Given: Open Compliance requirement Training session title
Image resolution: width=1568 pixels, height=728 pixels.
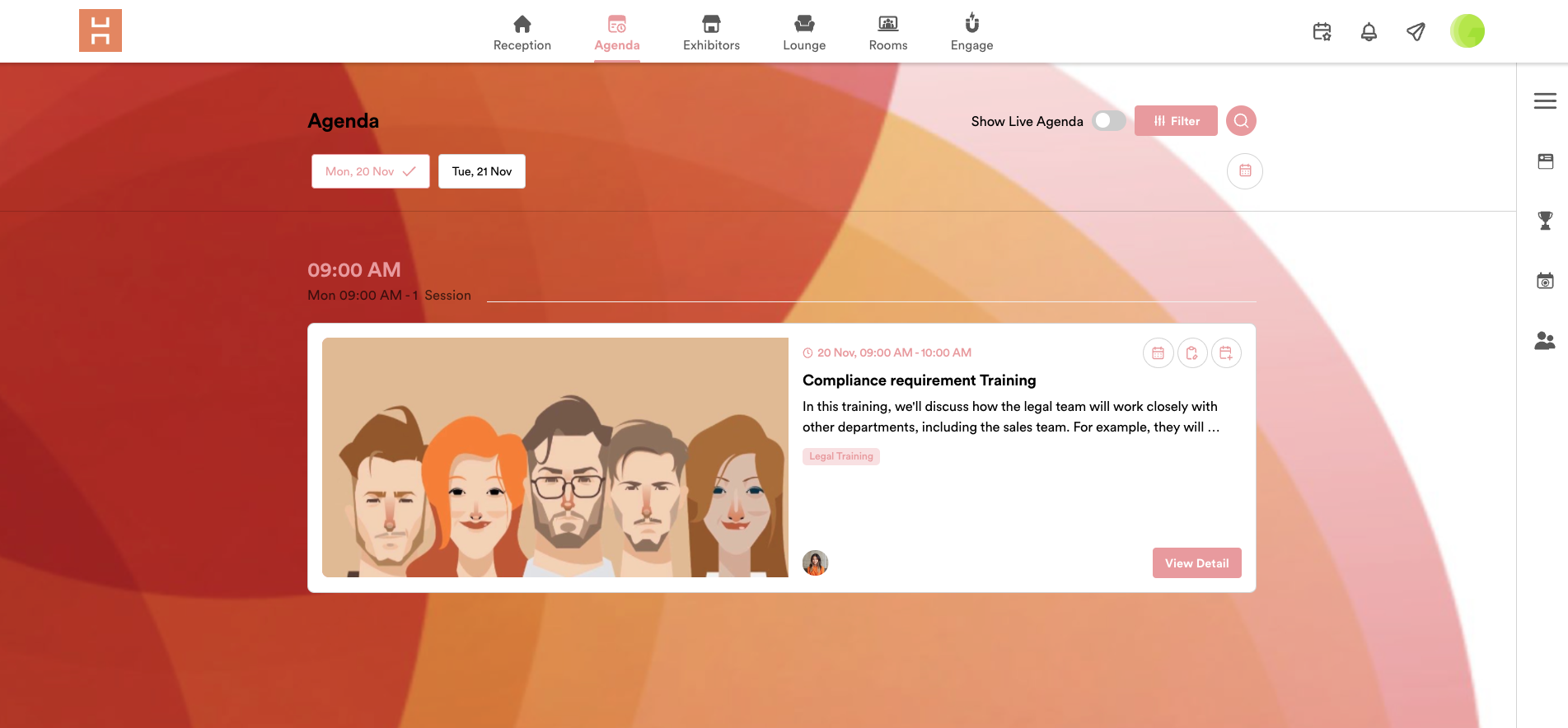Looking at the screenshot, I should tap(920, 380).
